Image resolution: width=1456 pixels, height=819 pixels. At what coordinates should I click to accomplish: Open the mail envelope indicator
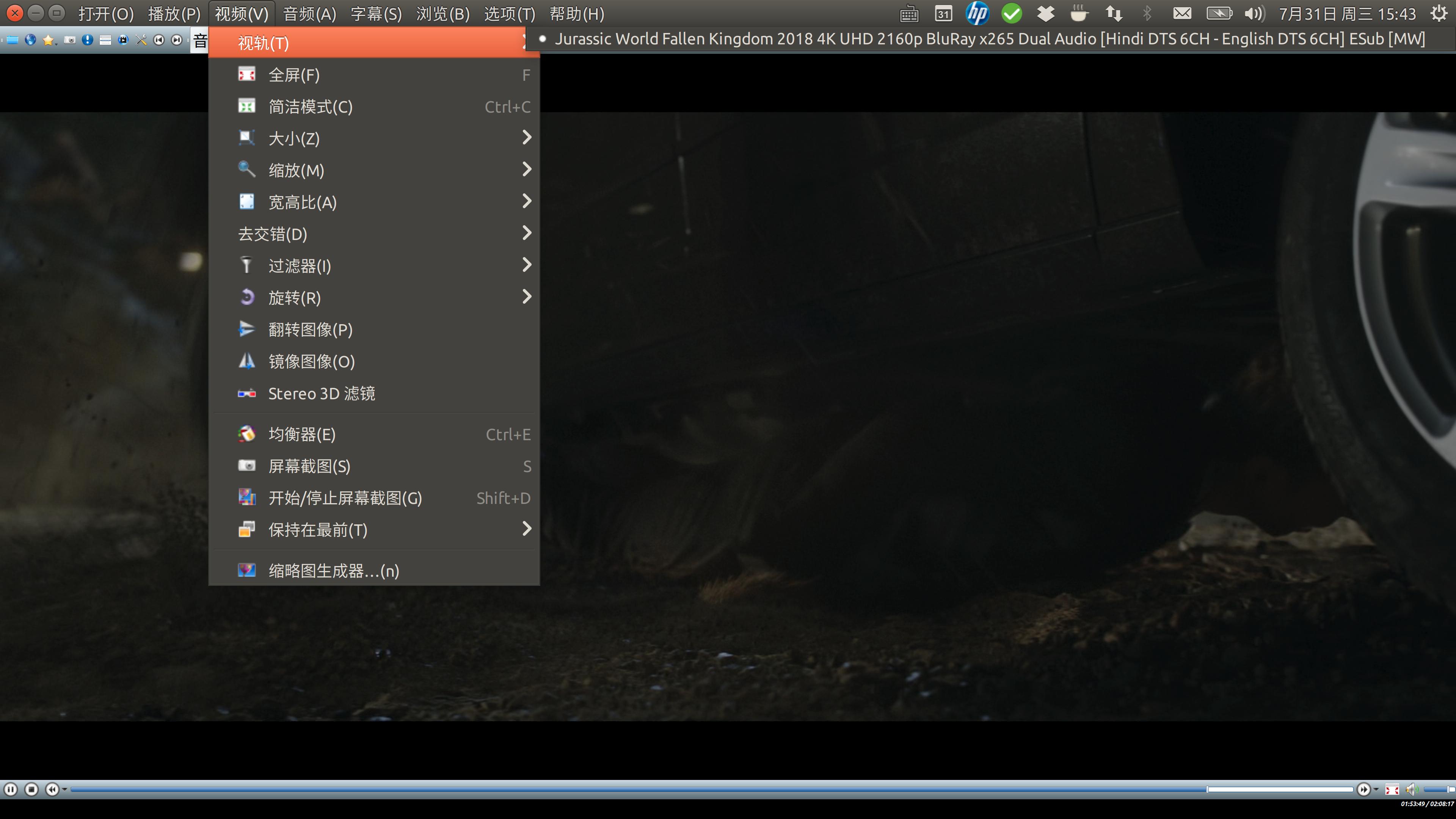[1182, 14]
